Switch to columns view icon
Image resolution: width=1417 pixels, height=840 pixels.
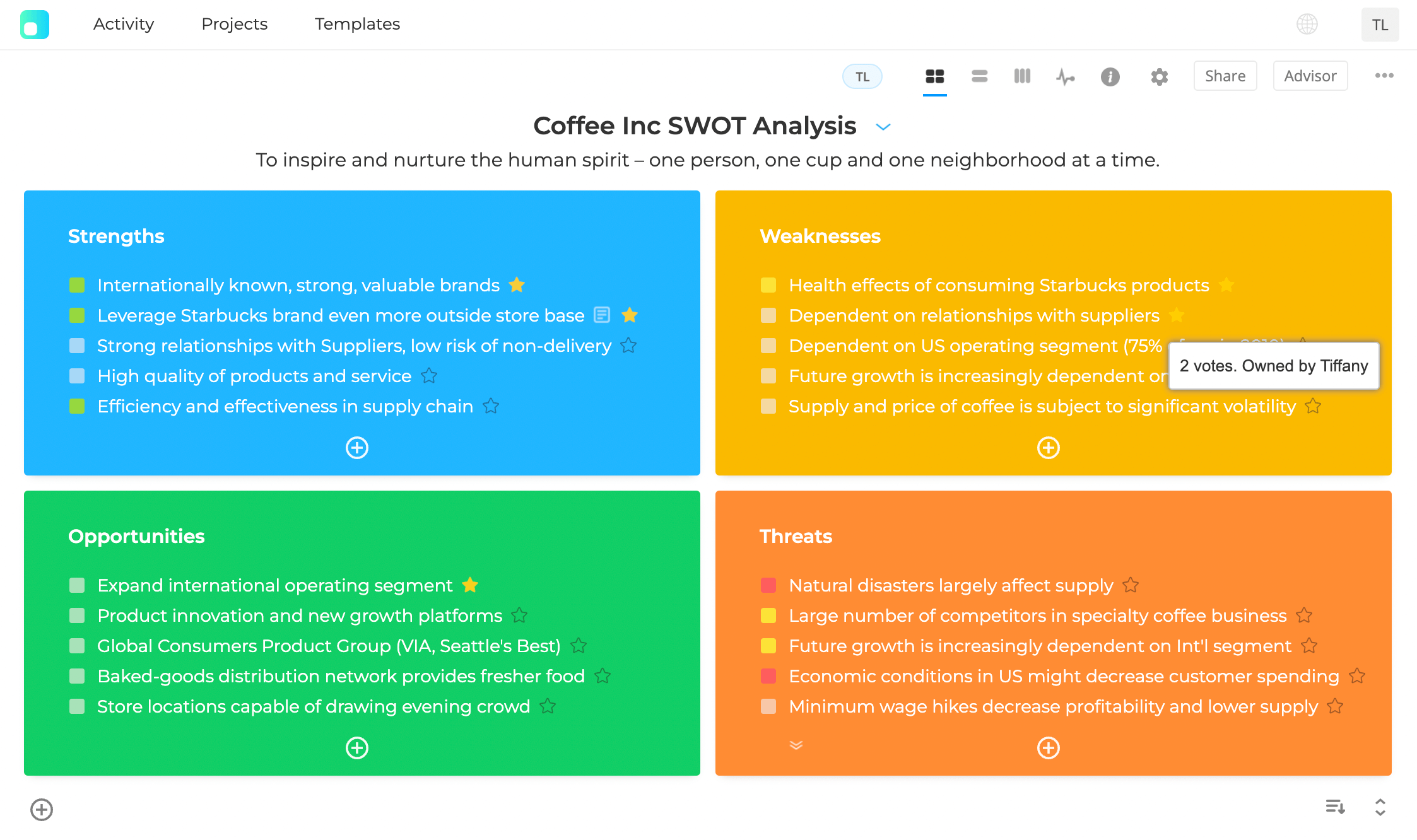(1022, 76)
